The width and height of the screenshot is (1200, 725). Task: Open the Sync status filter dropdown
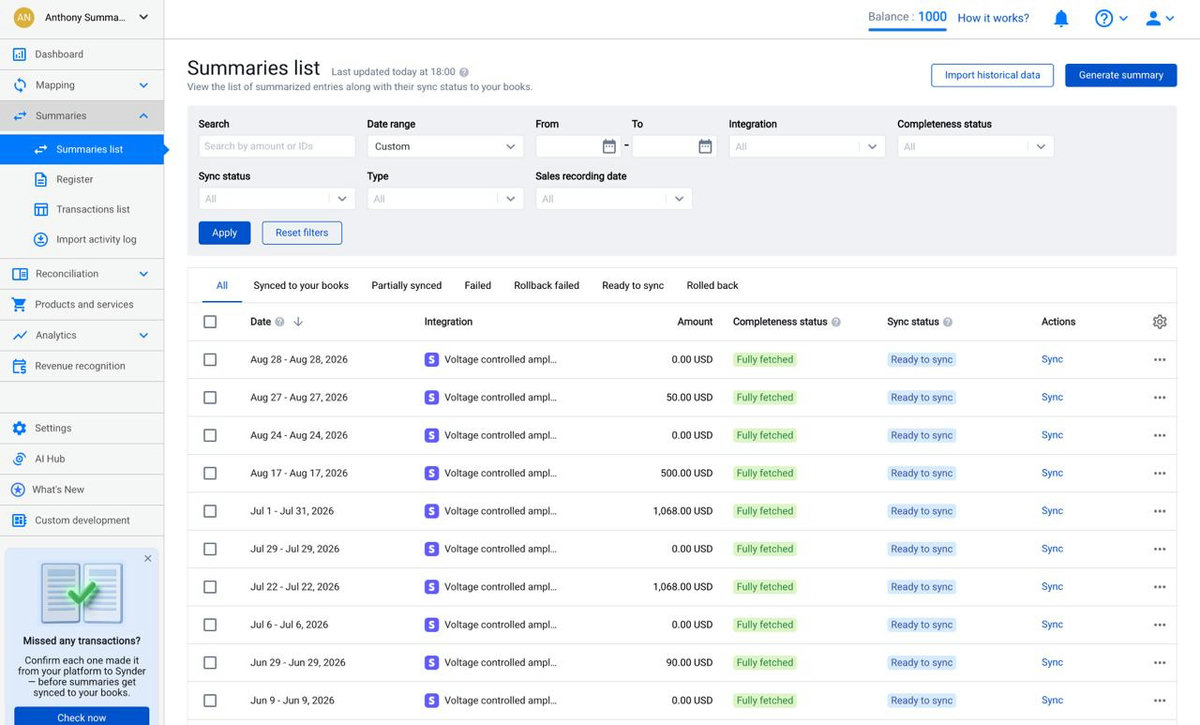[x=277, y=199]
